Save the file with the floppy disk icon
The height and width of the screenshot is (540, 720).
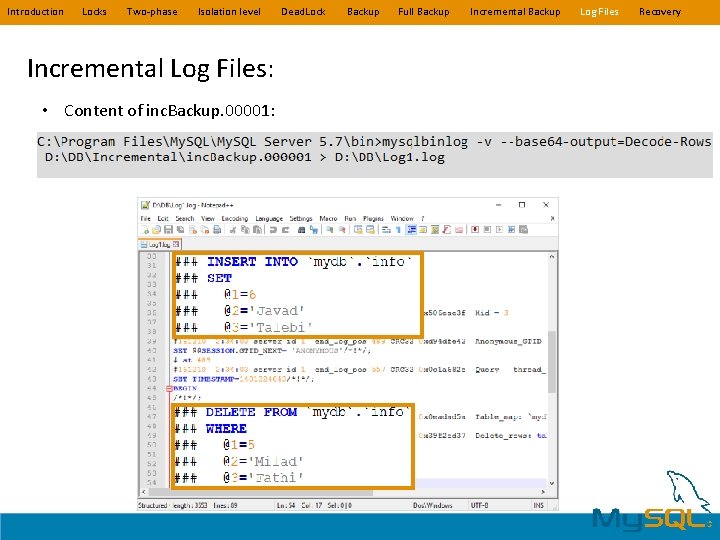coord(168,230)
